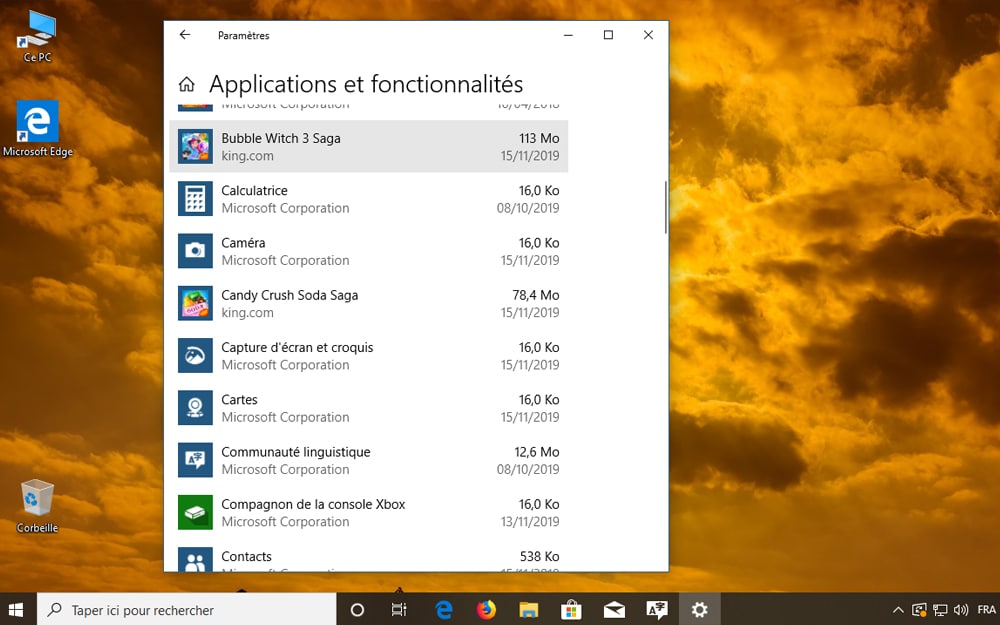Click the green Xbox console companion icon
1000x625 pixels.
point(195,512)
